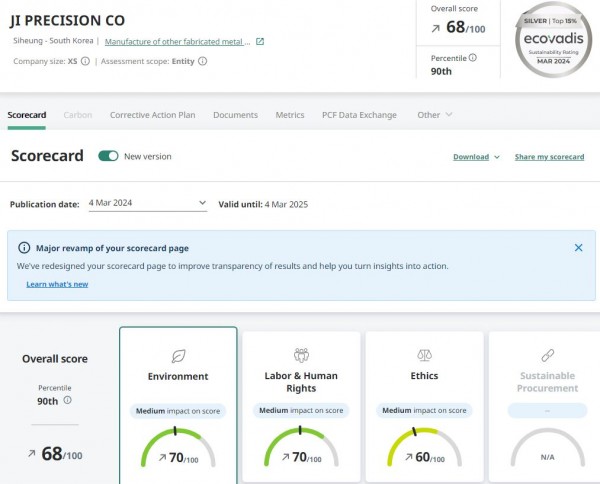Image resolution: width=600 pixels, height=484 pixels.
Task: Click the info icon beside Percentile in header
Action: [x=473, y=58]
